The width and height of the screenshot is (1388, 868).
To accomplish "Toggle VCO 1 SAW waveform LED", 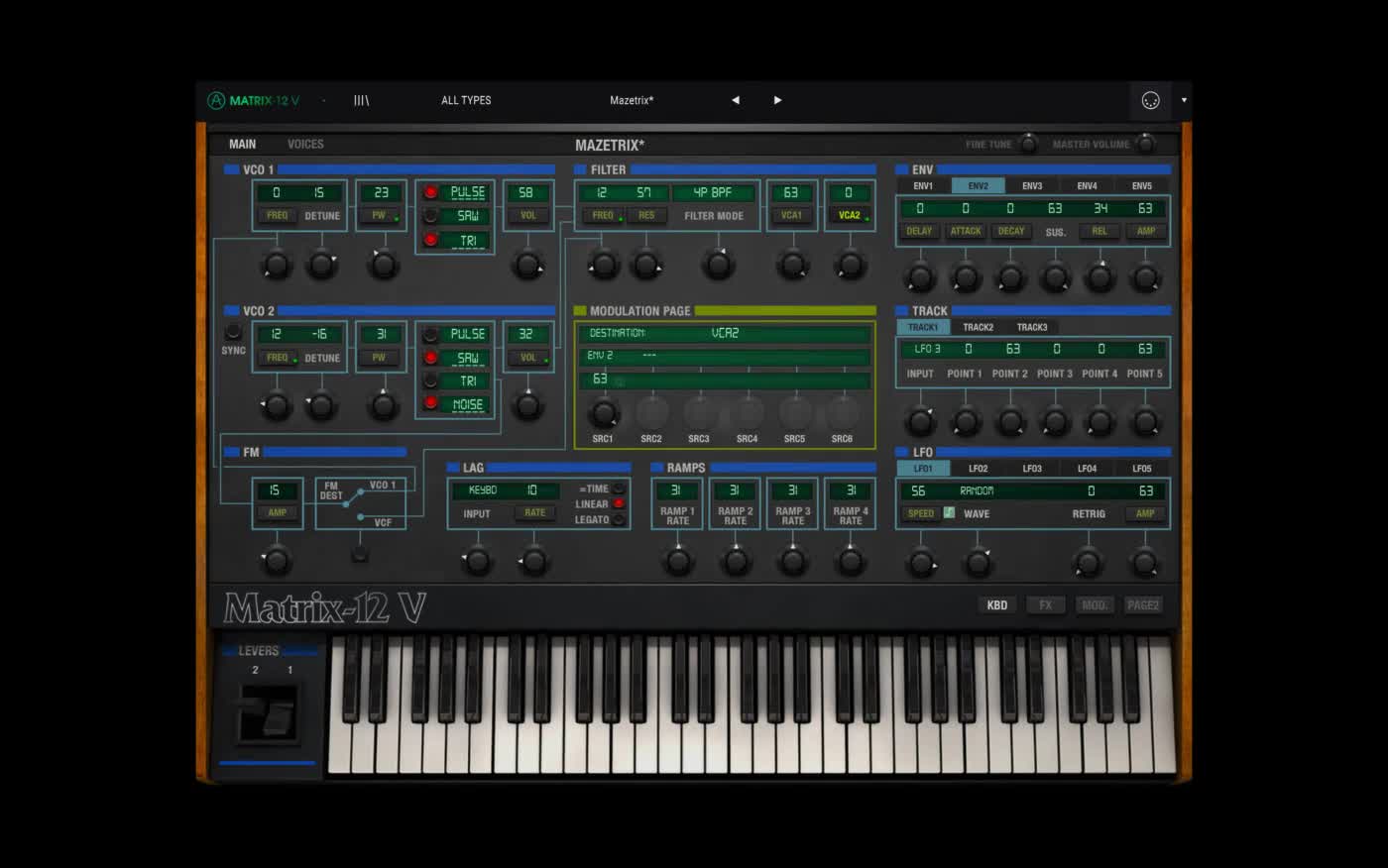I will coord(431,215).
